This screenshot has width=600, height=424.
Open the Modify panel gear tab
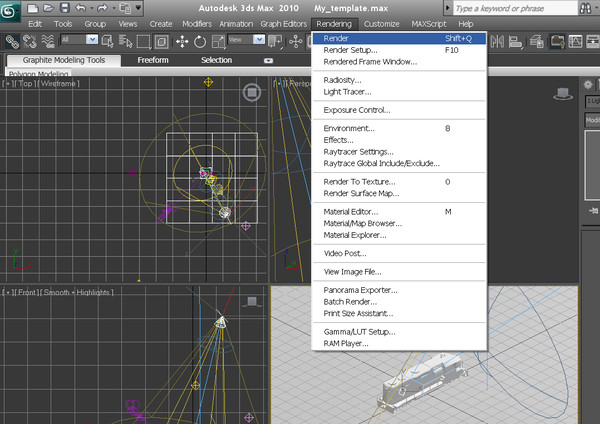pyautogui.click(x=588, y=85)
